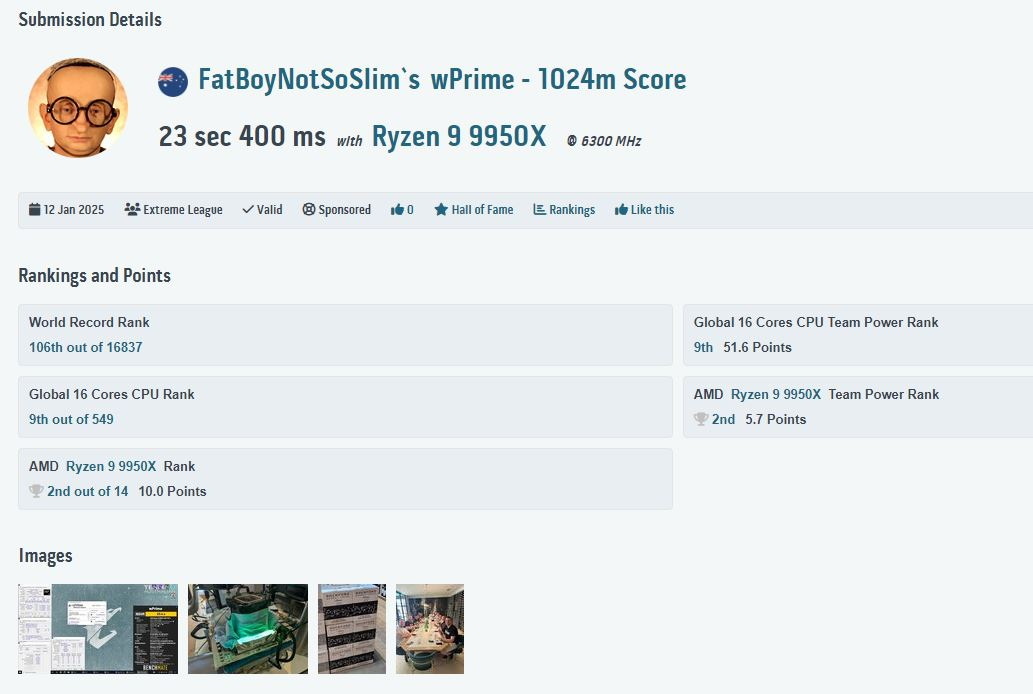Click the thumbs-up icon showing 0 likes
This screenshot has width=1033, height=694.
pos(397,210)
